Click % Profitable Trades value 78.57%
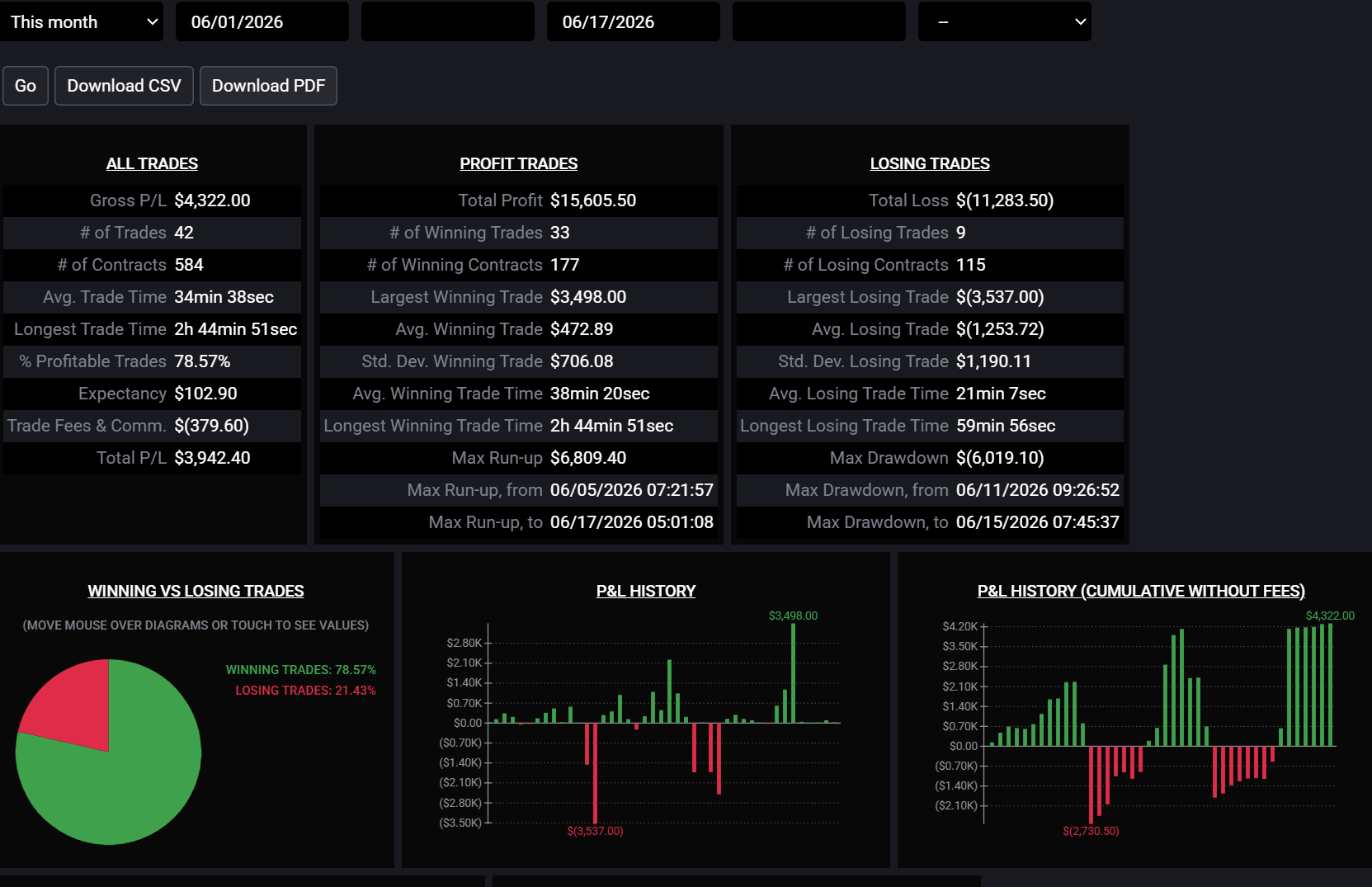Viewport: 1372px width, 887px height. [x=202, y=361]
